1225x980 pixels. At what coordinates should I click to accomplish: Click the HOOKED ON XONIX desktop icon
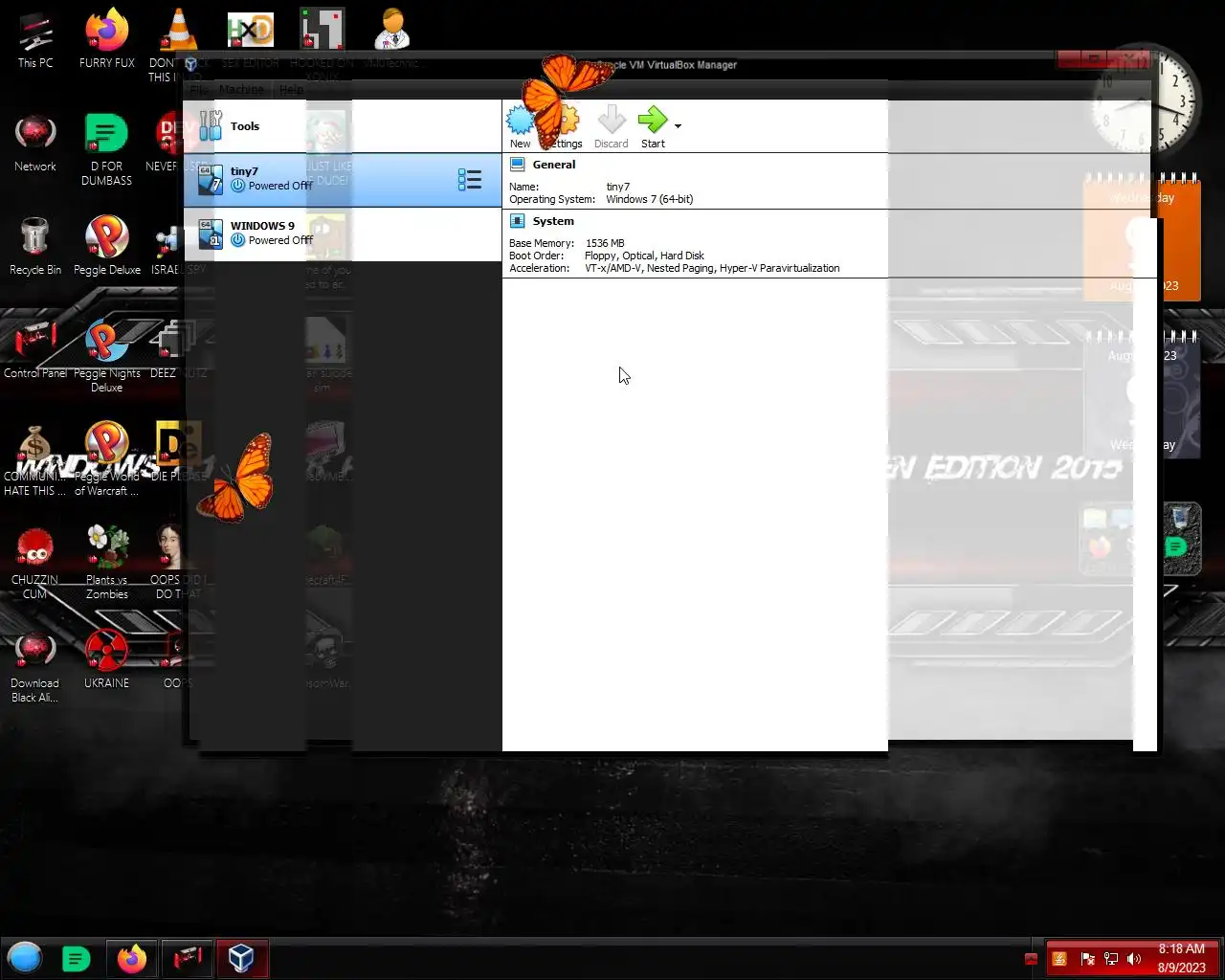323,31
